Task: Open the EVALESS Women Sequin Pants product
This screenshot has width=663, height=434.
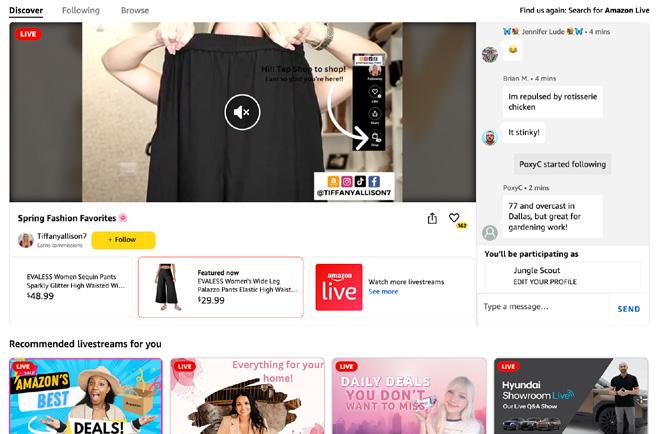Action: click(x=72, y=287)
